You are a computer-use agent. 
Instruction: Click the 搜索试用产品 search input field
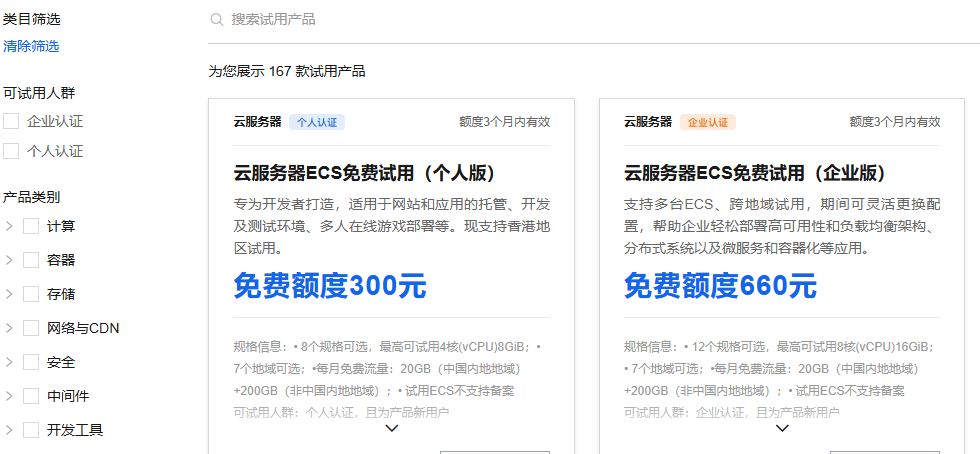point(500,19)
